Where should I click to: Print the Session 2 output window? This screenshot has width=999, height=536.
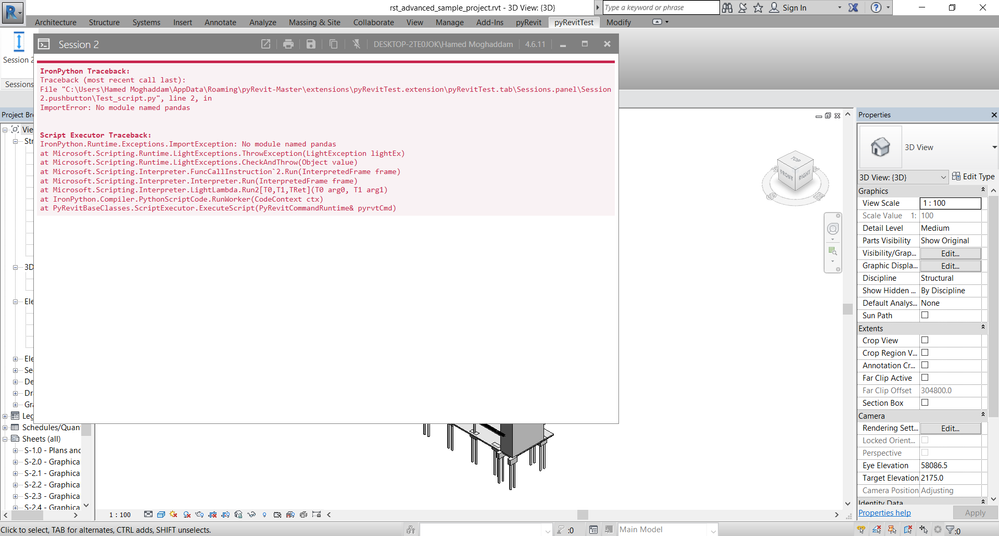point(289,44)
